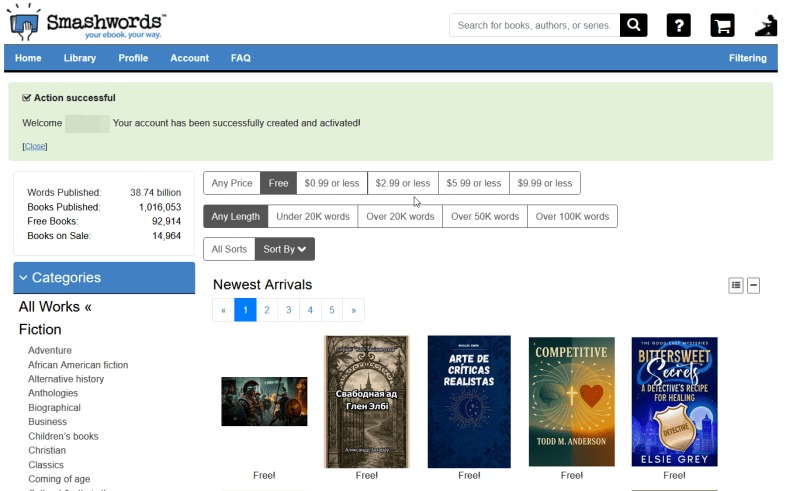Click the magnifying glass search button
Screen dimensions: 800x491
(633, 25)
